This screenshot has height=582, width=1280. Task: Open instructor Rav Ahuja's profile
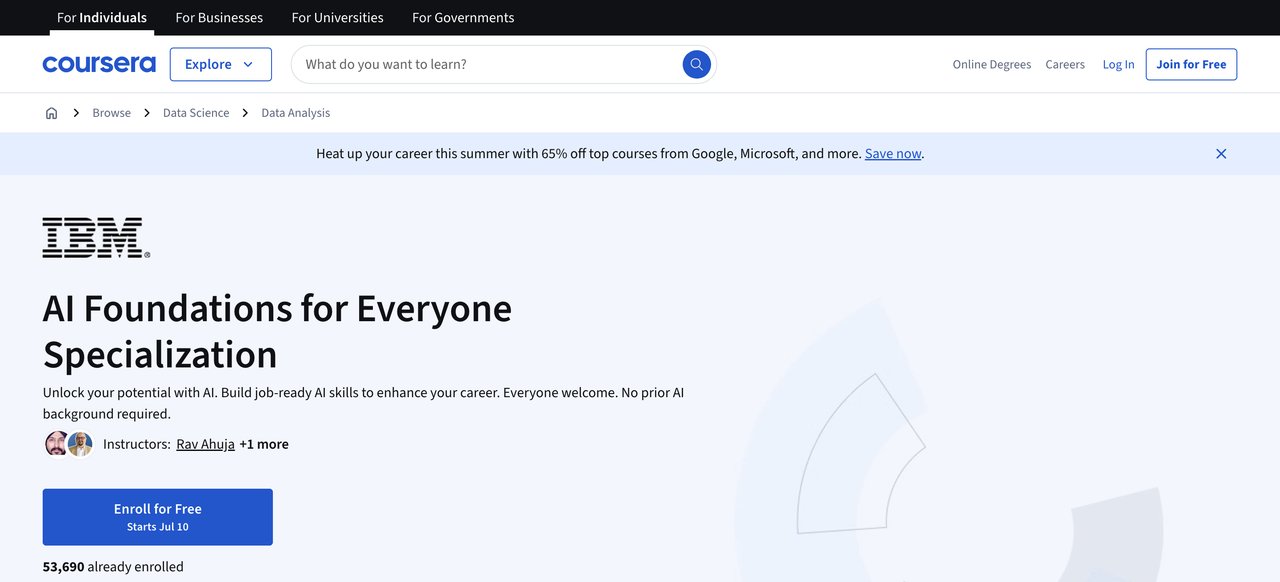pos(205,443)
